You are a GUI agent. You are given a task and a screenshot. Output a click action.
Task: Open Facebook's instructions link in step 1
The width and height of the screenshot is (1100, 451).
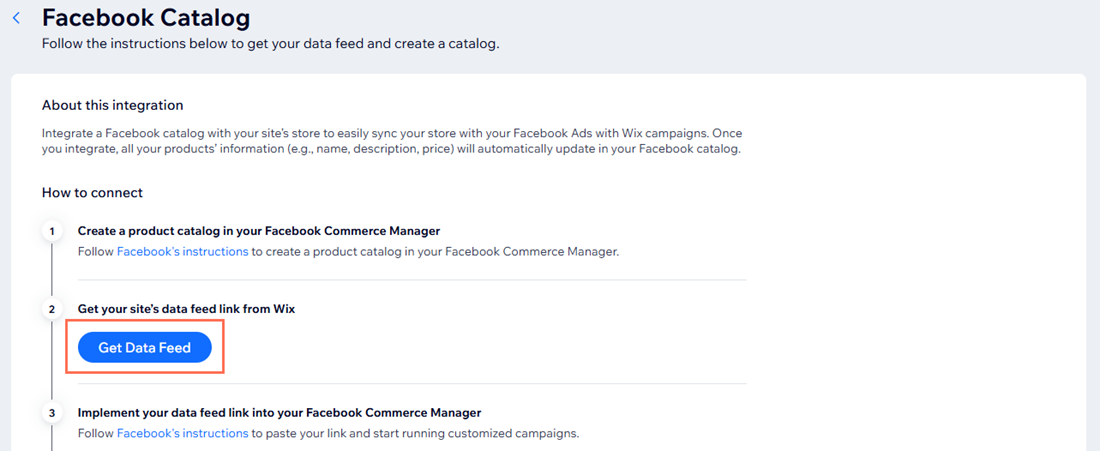[182, 252]
